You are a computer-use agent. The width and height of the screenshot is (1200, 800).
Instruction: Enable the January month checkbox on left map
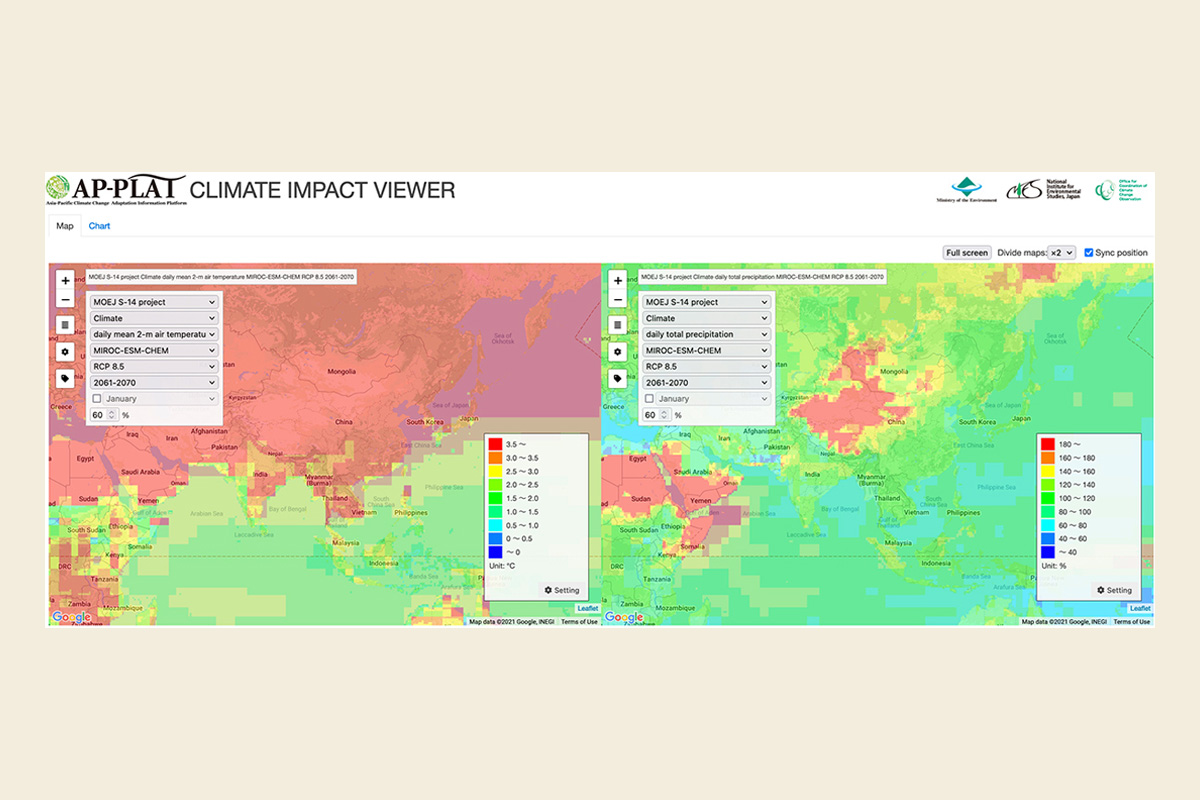pyautogui.click(x=96, y=399)
